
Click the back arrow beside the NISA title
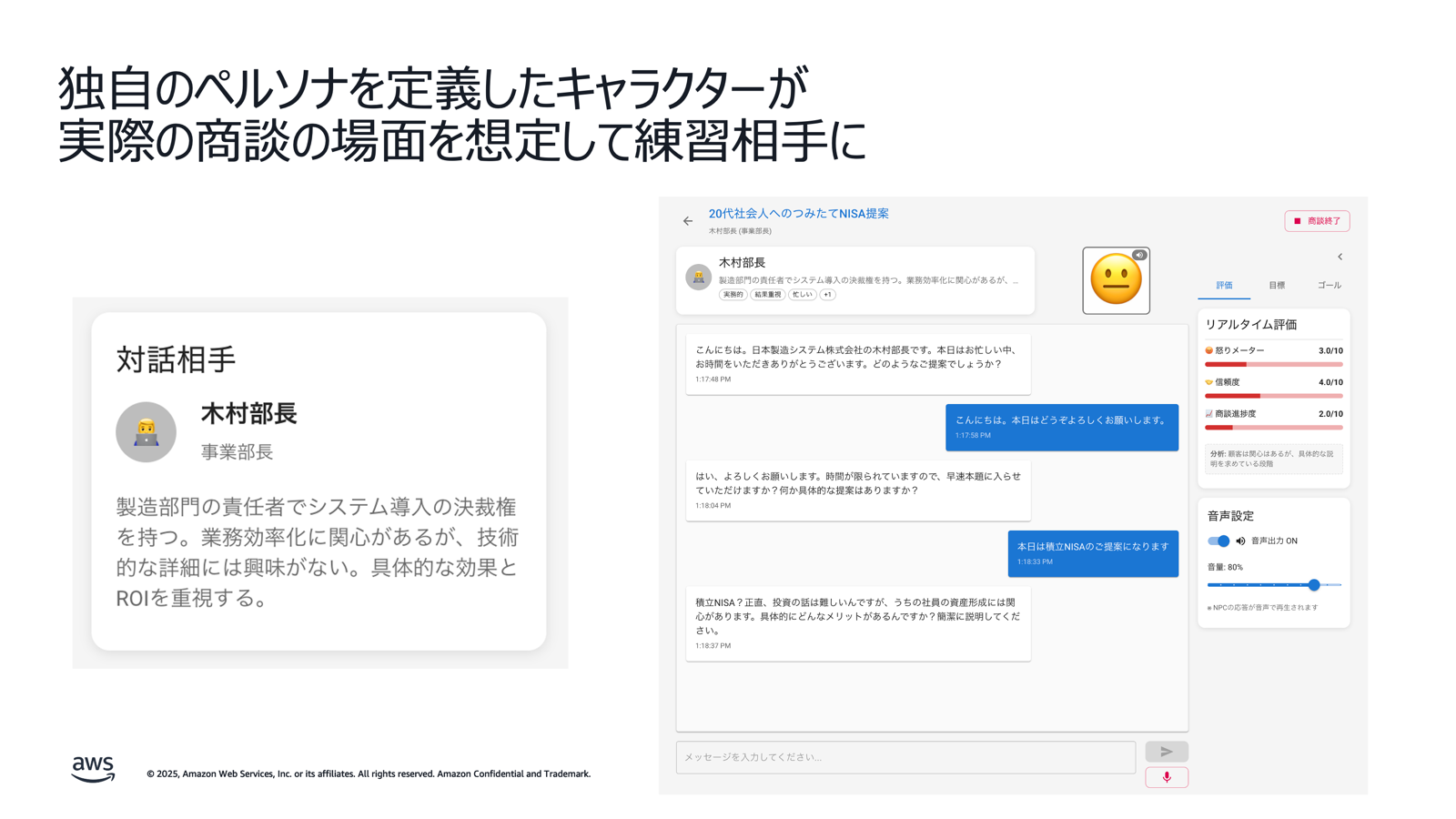(x=688, y=221)
